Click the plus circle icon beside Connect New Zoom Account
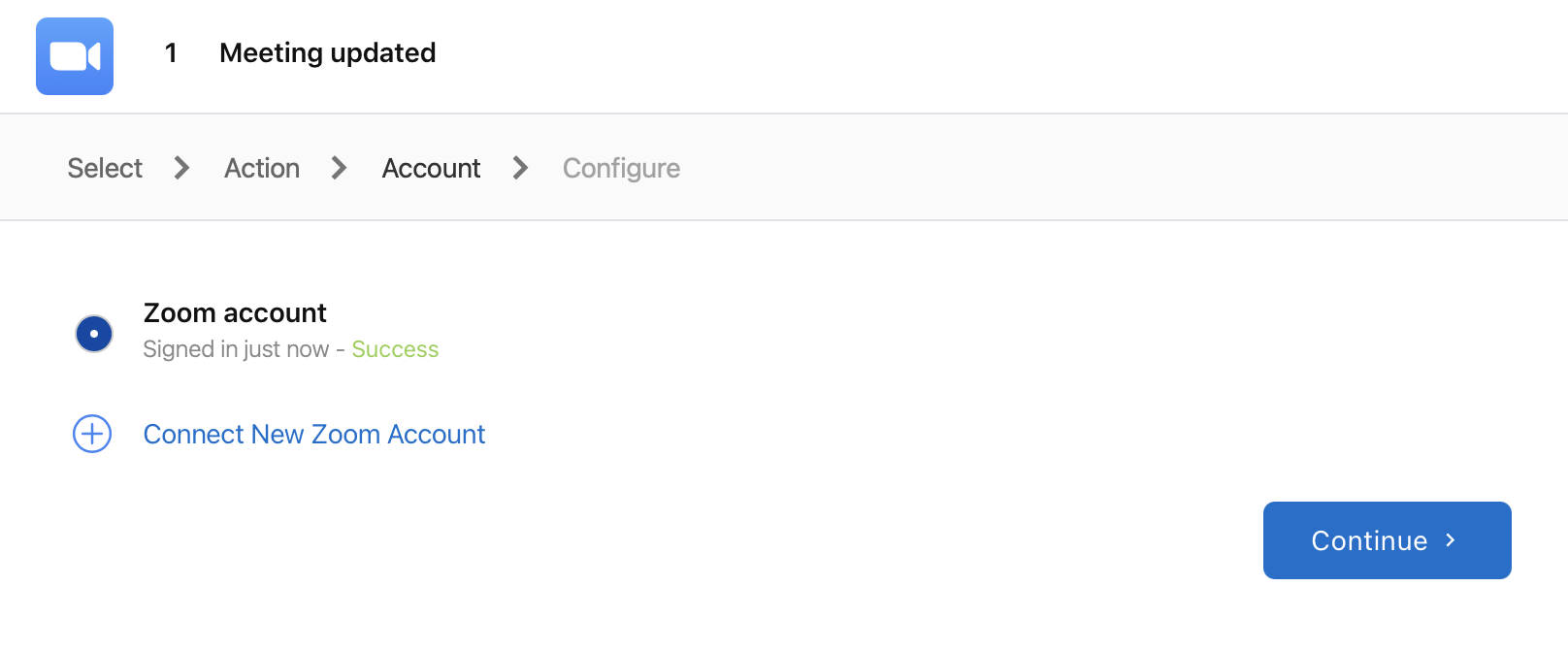 pos(91,434)
